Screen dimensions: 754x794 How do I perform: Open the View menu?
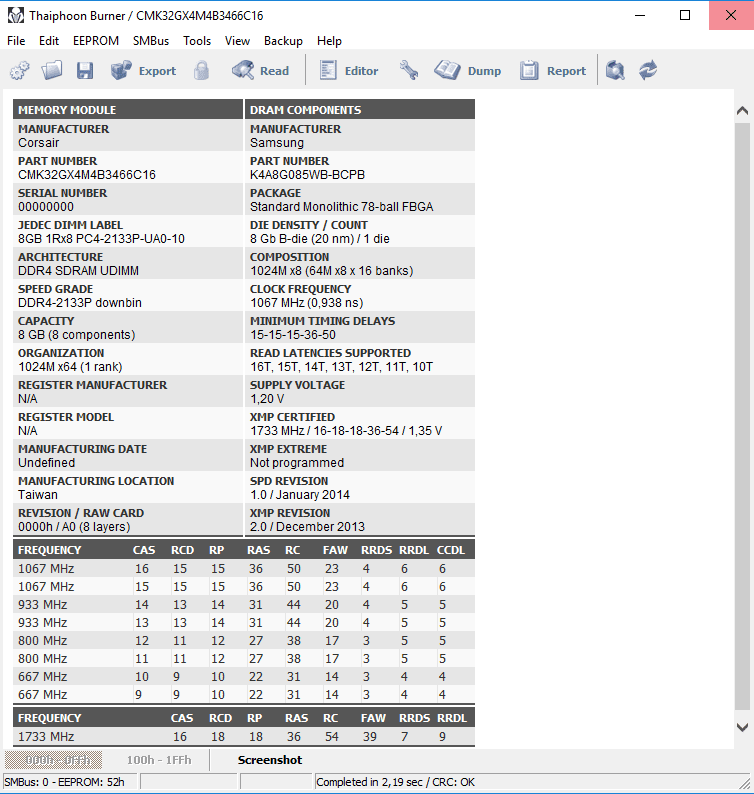[x=237, y=41]
